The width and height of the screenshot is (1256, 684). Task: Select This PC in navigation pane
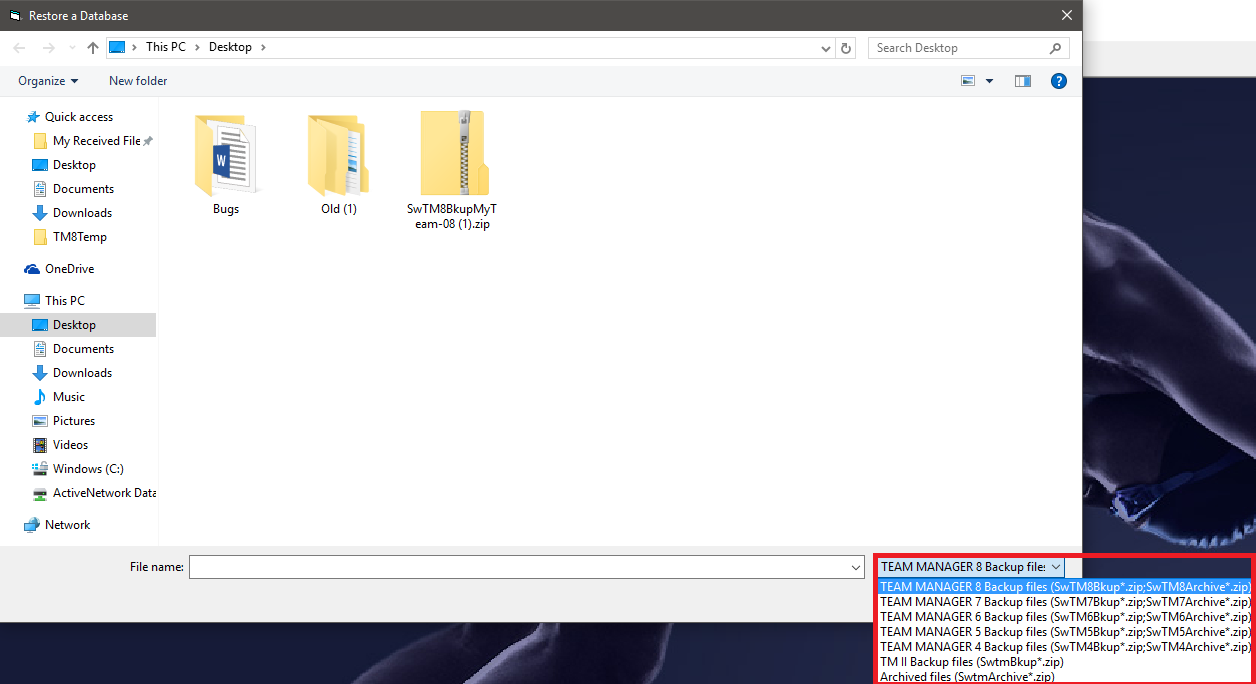(64, 301)
